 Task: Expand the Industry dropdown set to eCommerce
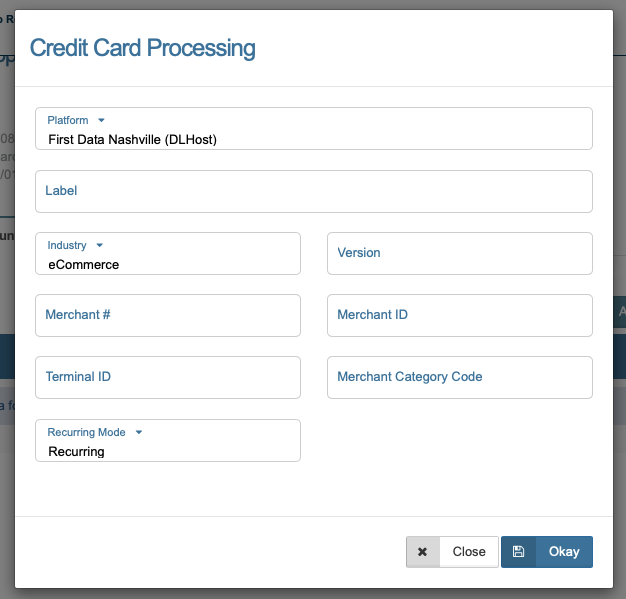[x=167, y=264]
